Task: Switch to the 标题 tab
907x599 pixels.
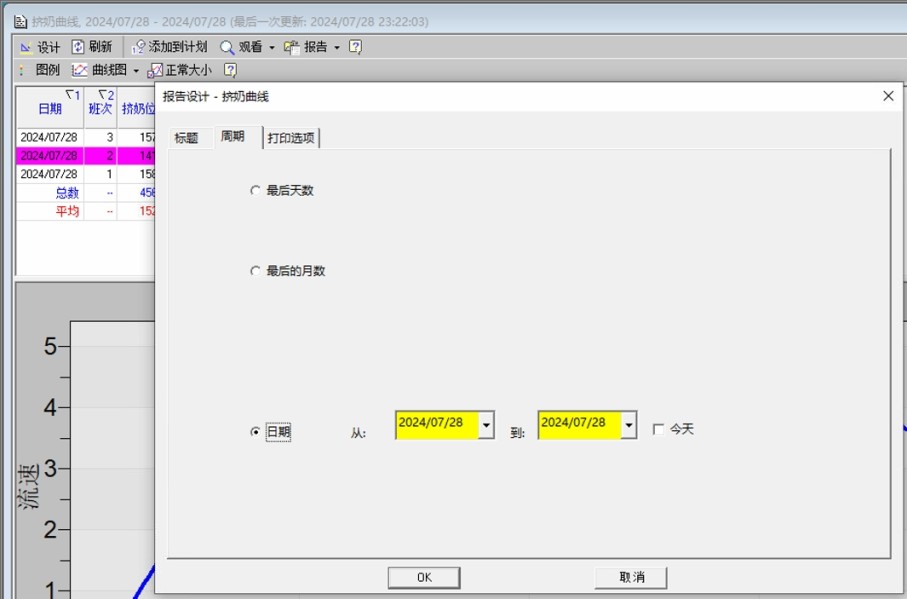Action: click(186, 138)
